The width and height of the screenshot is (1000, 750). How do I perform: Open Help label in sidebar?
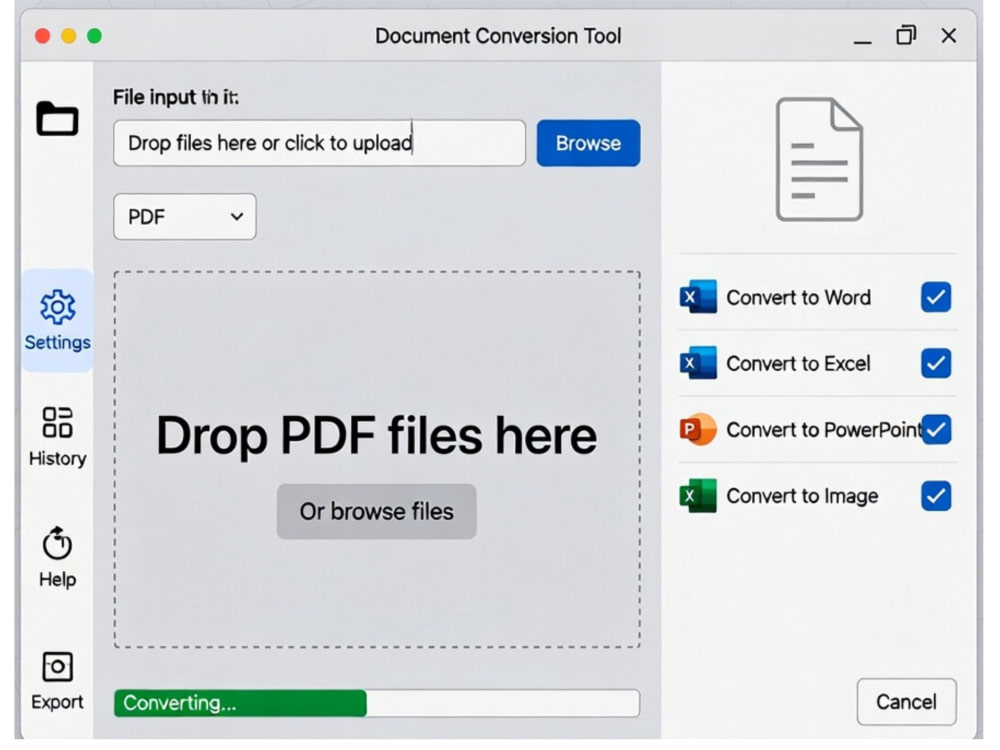pyautogui.click(x=57, y=580)
